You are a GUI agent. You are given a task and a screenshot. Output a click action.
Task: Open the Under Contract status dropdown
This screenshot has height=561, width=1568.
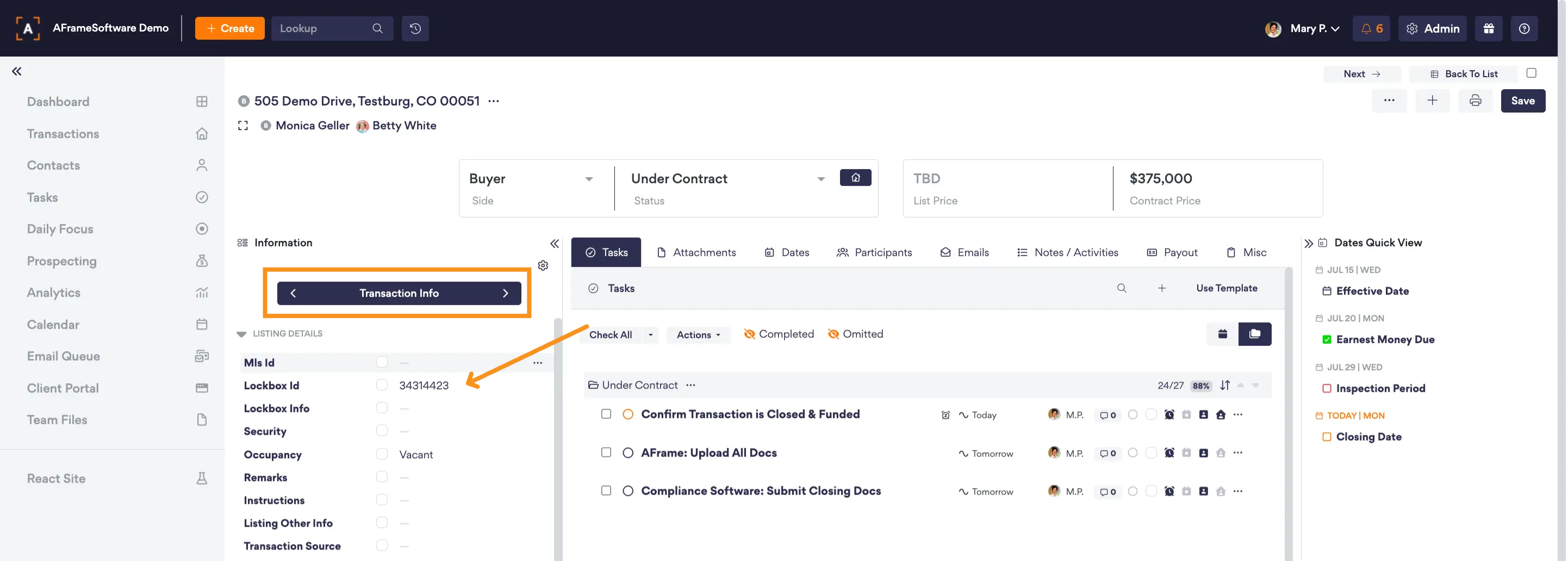(x=727, y=179)
